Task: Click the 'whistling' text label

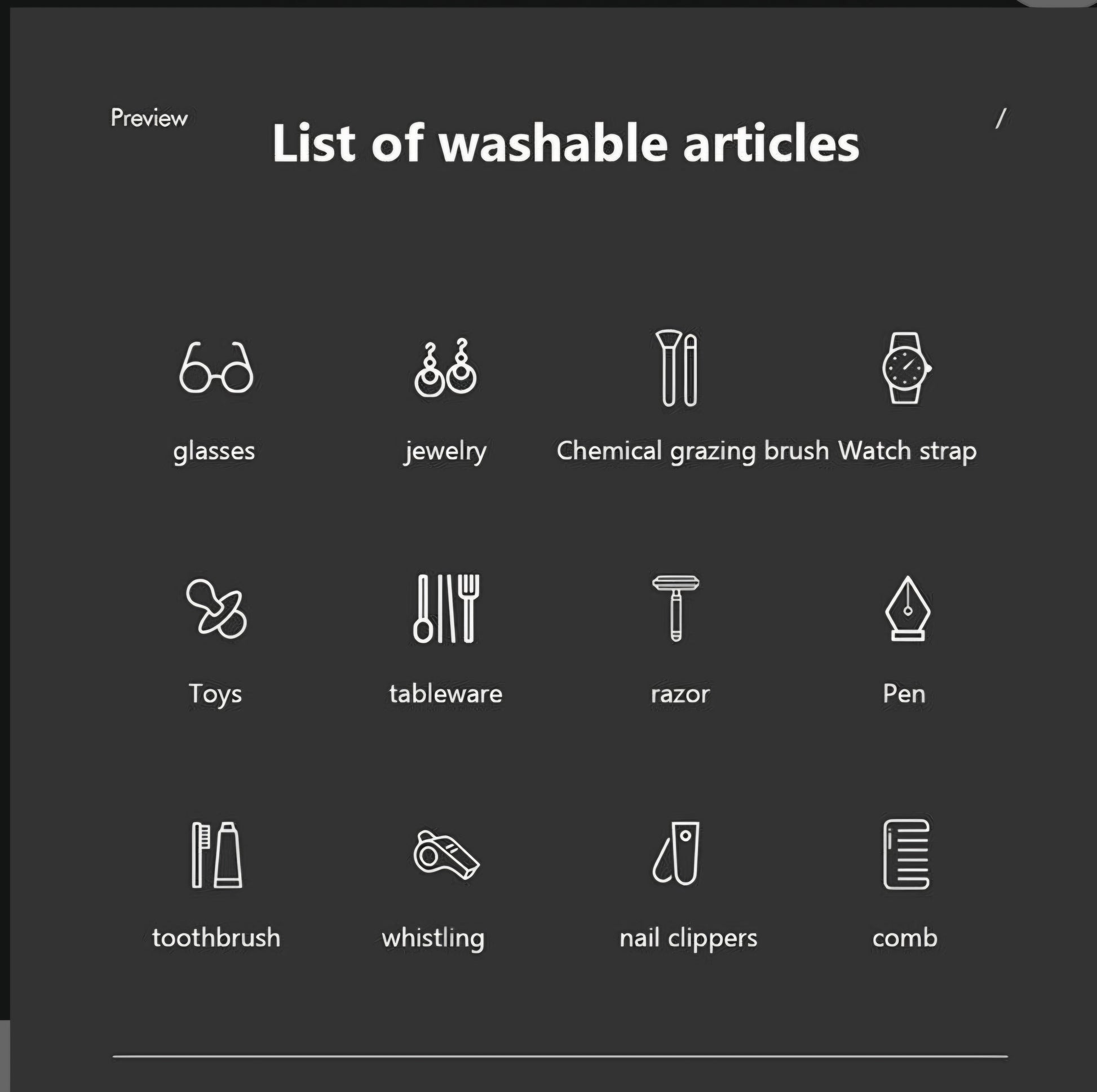Action: point(433,938)
